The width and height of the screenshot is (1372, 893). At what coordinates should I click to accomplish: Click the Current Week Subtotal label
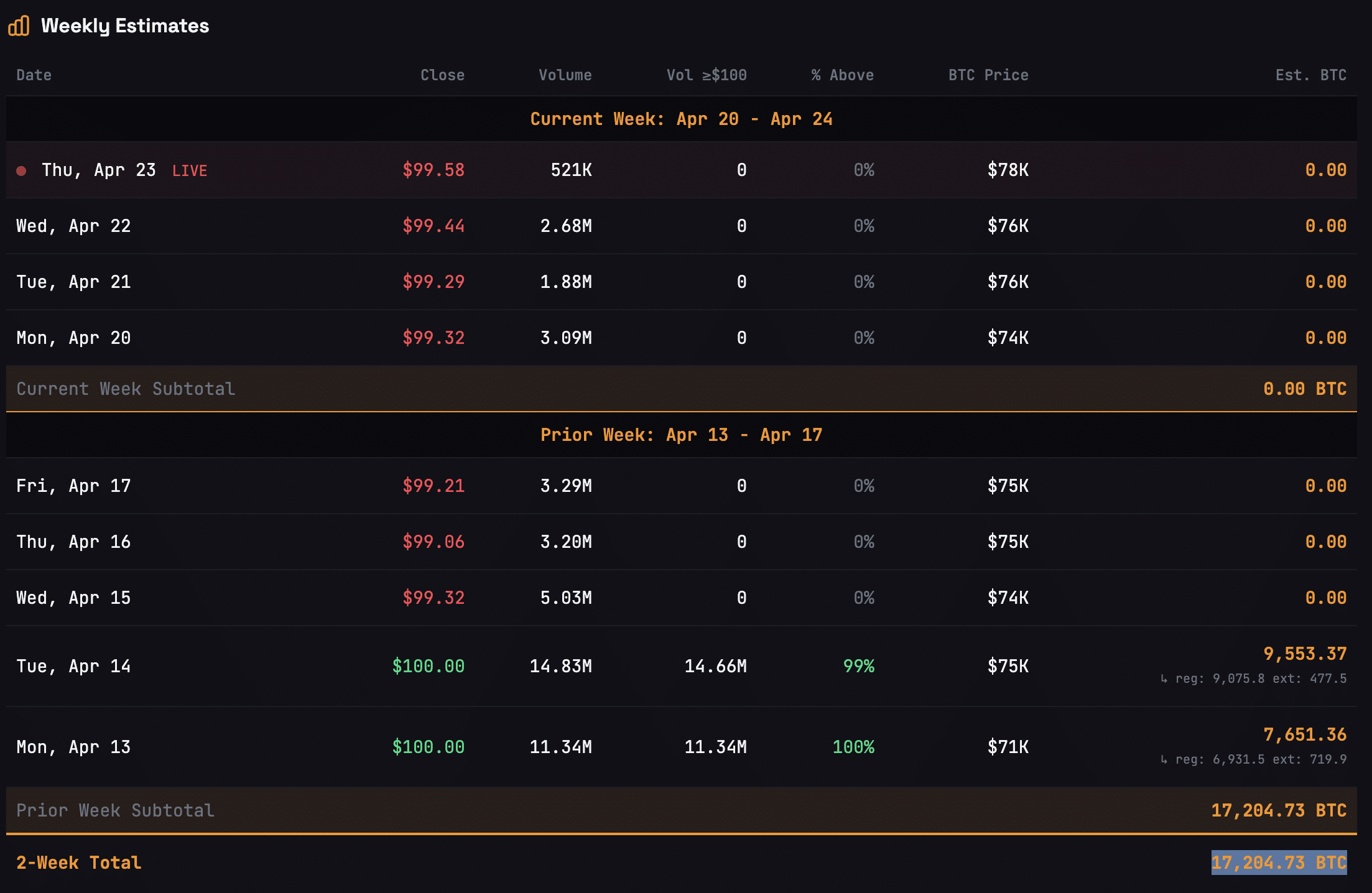[126, 389]
